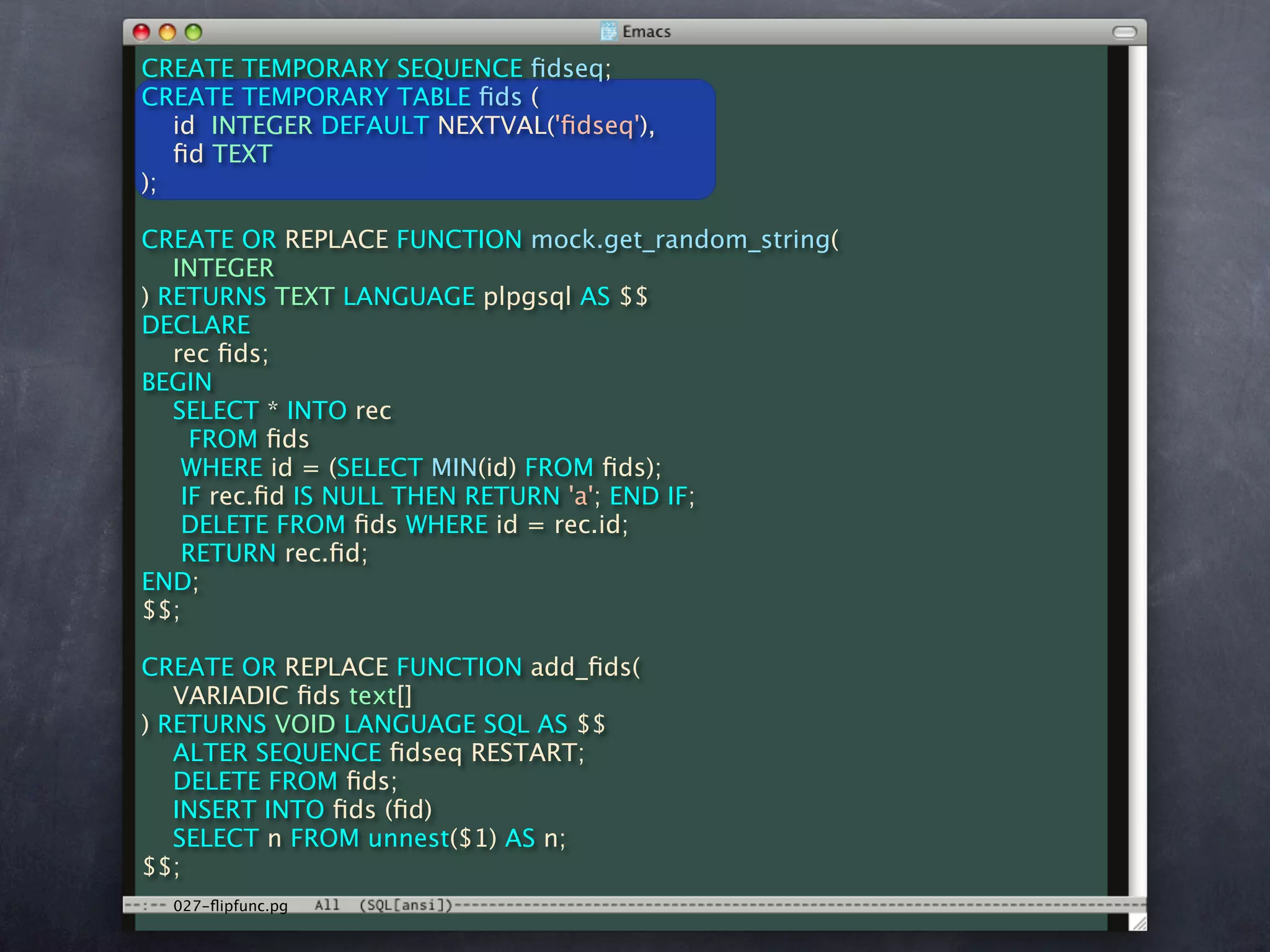The image size is (1270, 952).
Task: Click the NEXTVAL('fidseq') default line
Action: click(x=414, y=125)
